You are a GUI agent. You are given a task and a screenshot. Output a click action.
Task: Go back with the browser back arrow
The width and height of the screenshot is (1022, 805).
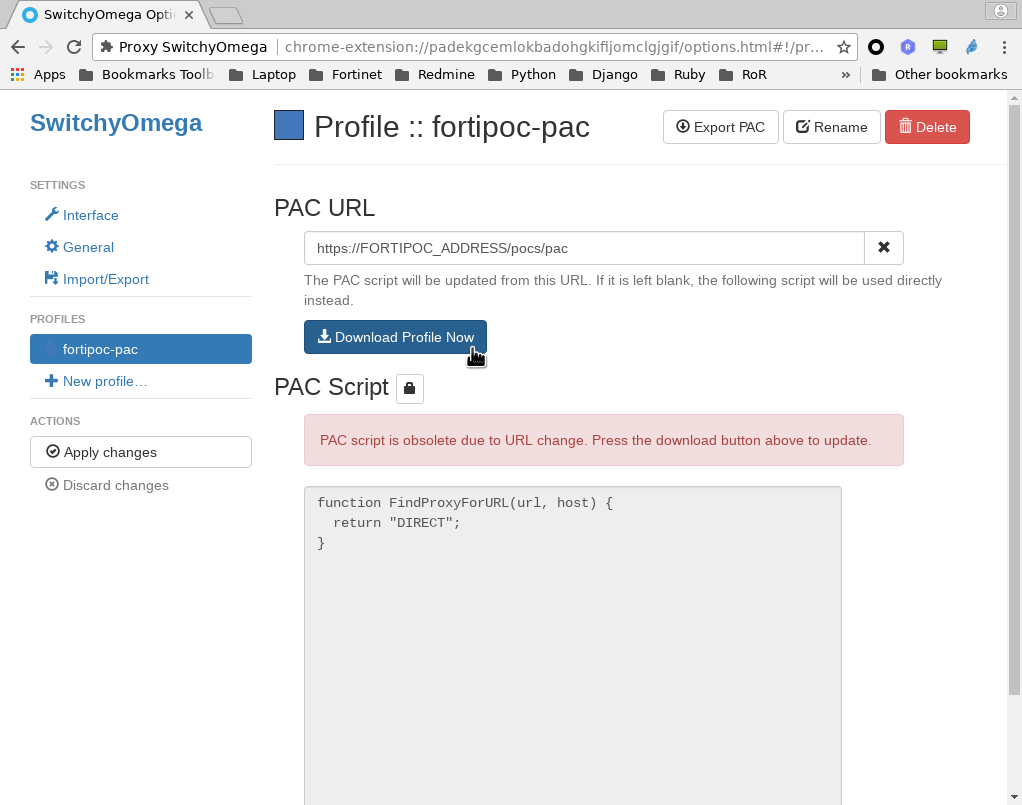click(x=18, y=47)
